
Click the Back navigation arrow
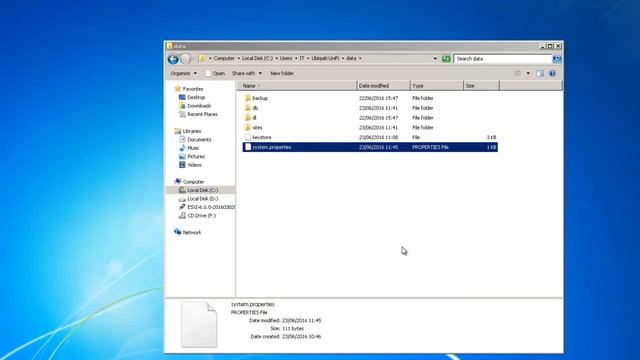tap(173, 59)
